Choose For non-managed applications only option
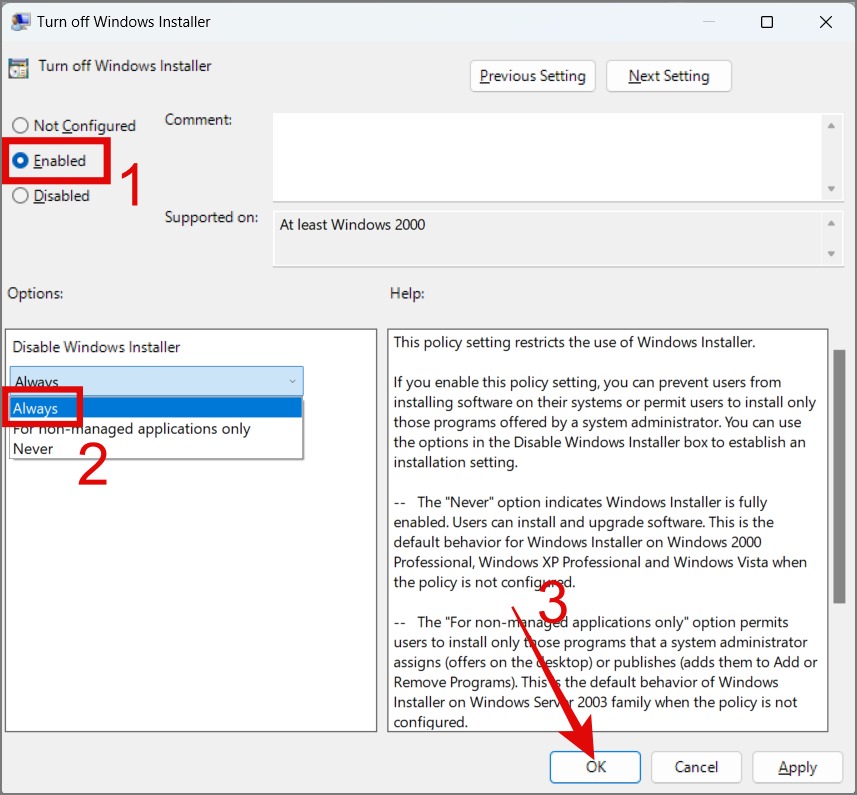857x795 pixels. (156, 428)
